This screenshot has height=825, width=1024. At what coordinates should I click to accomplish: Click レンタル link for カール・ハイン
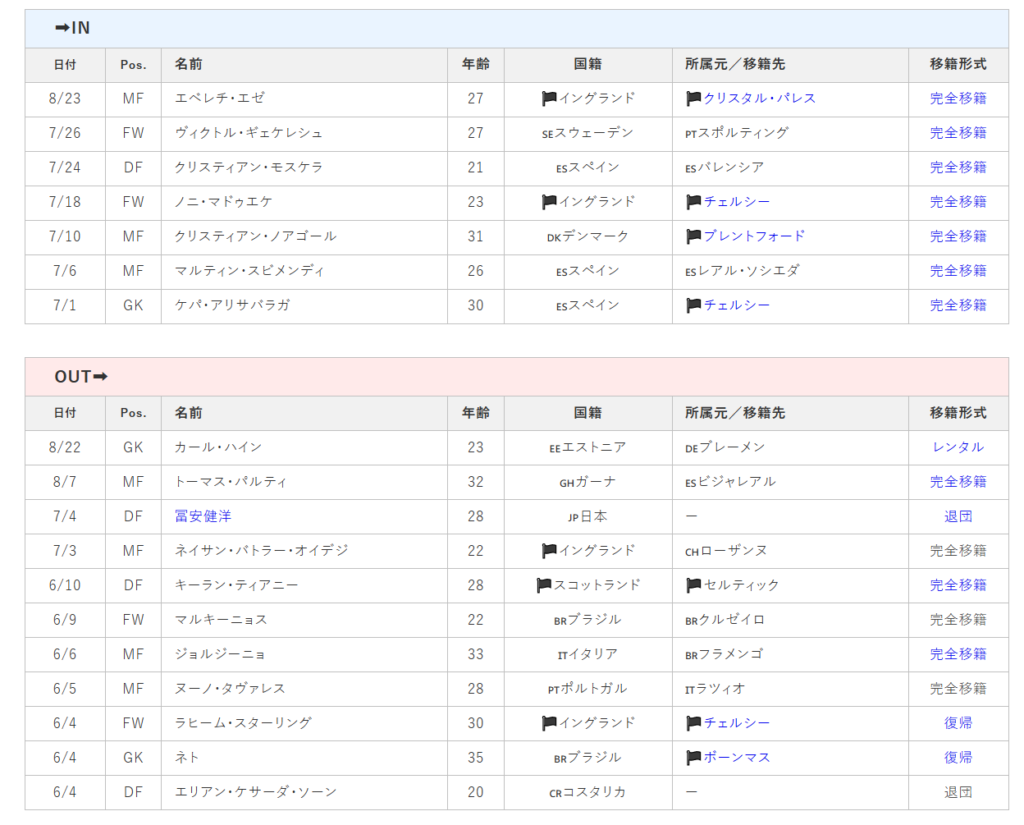pyautogui.click(x=957, y=447)
